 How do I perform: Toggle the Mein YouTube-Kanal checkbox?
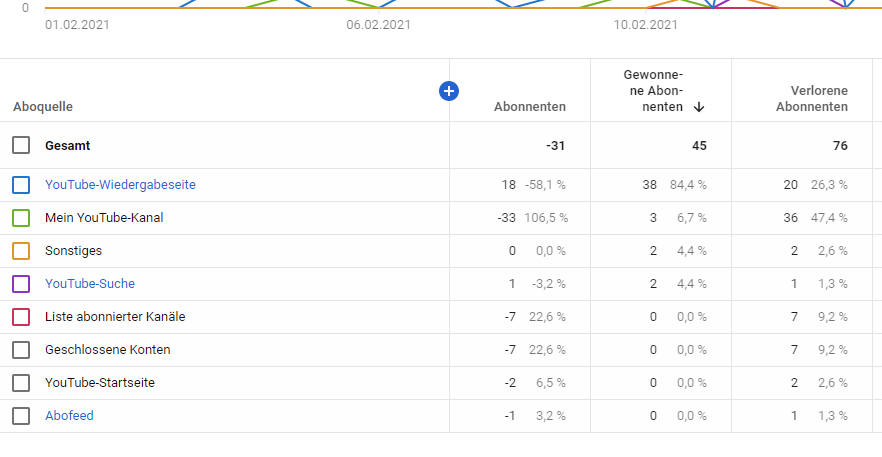(21, 218)
